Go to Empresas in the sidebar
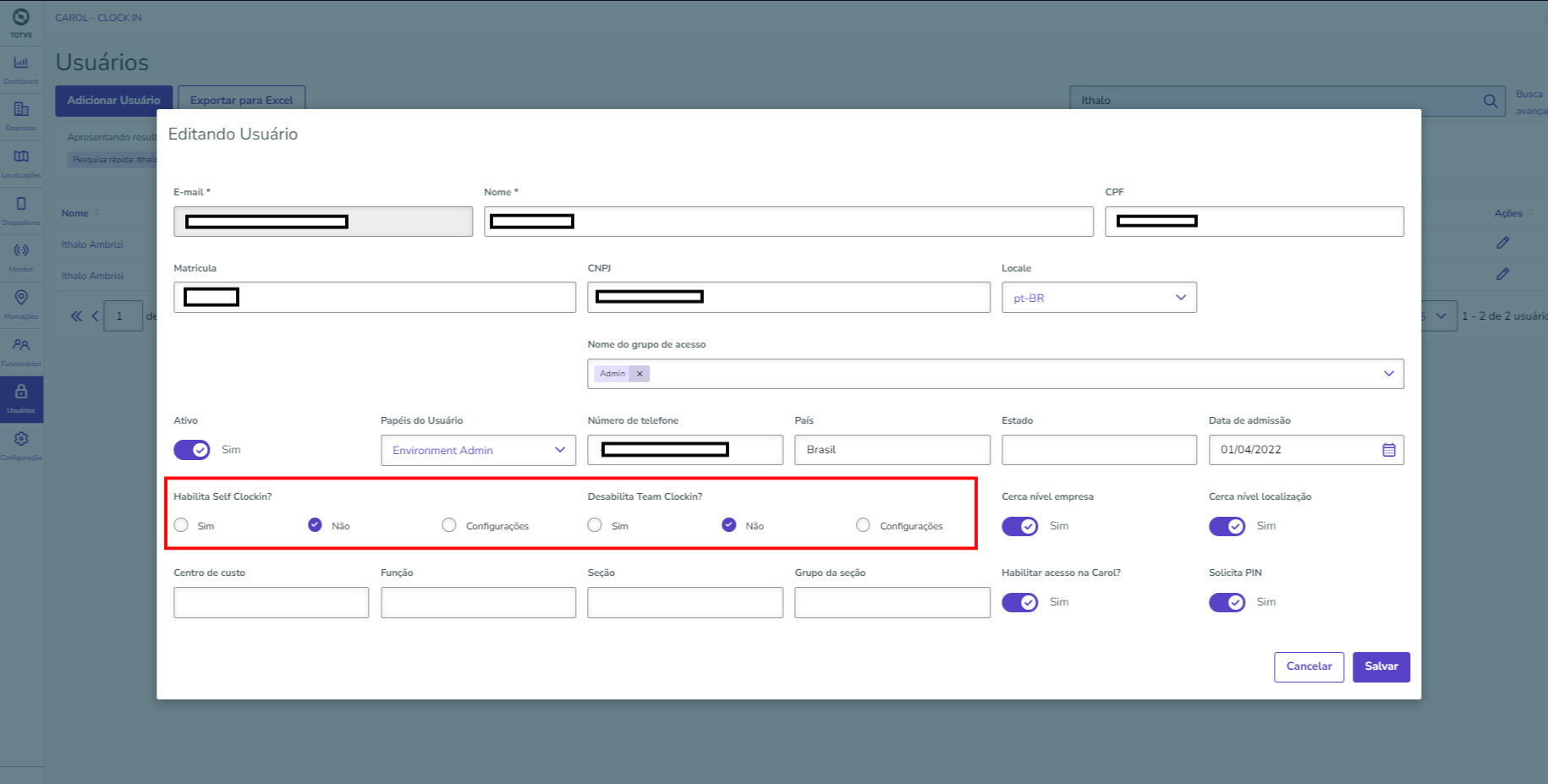 coord(21,116)
